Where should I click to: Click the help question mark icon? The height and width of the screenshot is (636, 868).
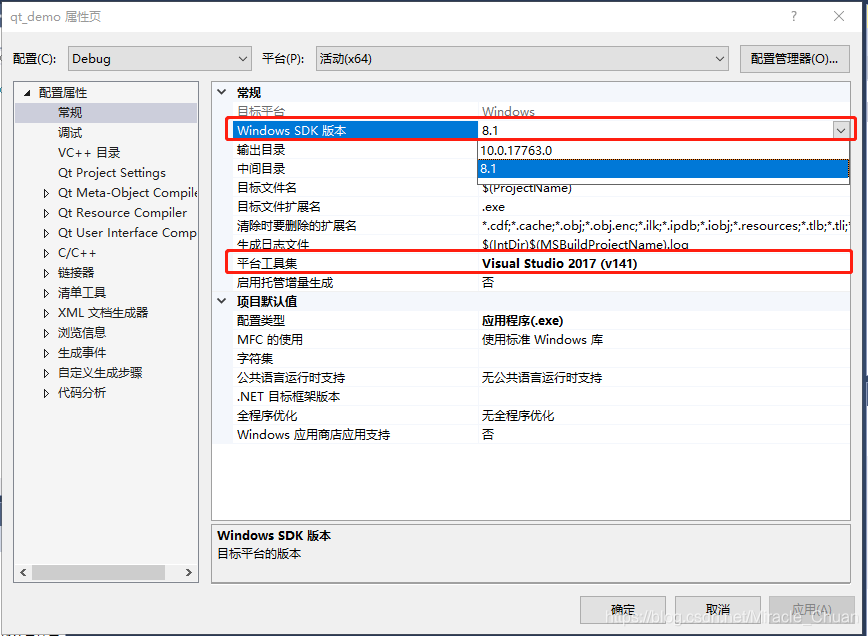(794, 17)
